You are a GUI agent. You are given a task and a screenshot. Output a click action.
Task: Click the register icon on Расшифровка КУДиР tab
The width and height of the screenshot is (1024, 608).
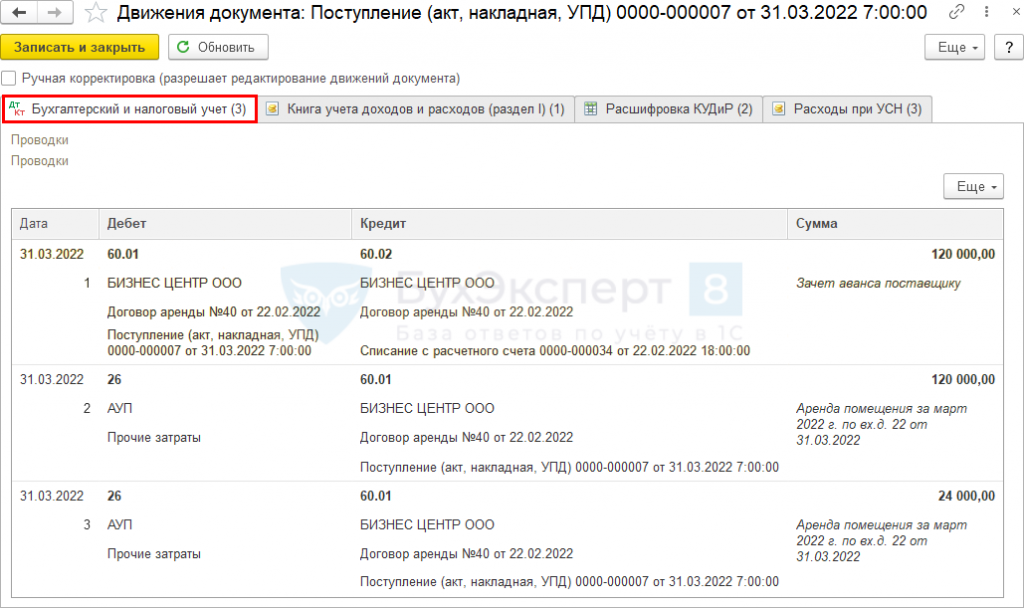(590, 109)
